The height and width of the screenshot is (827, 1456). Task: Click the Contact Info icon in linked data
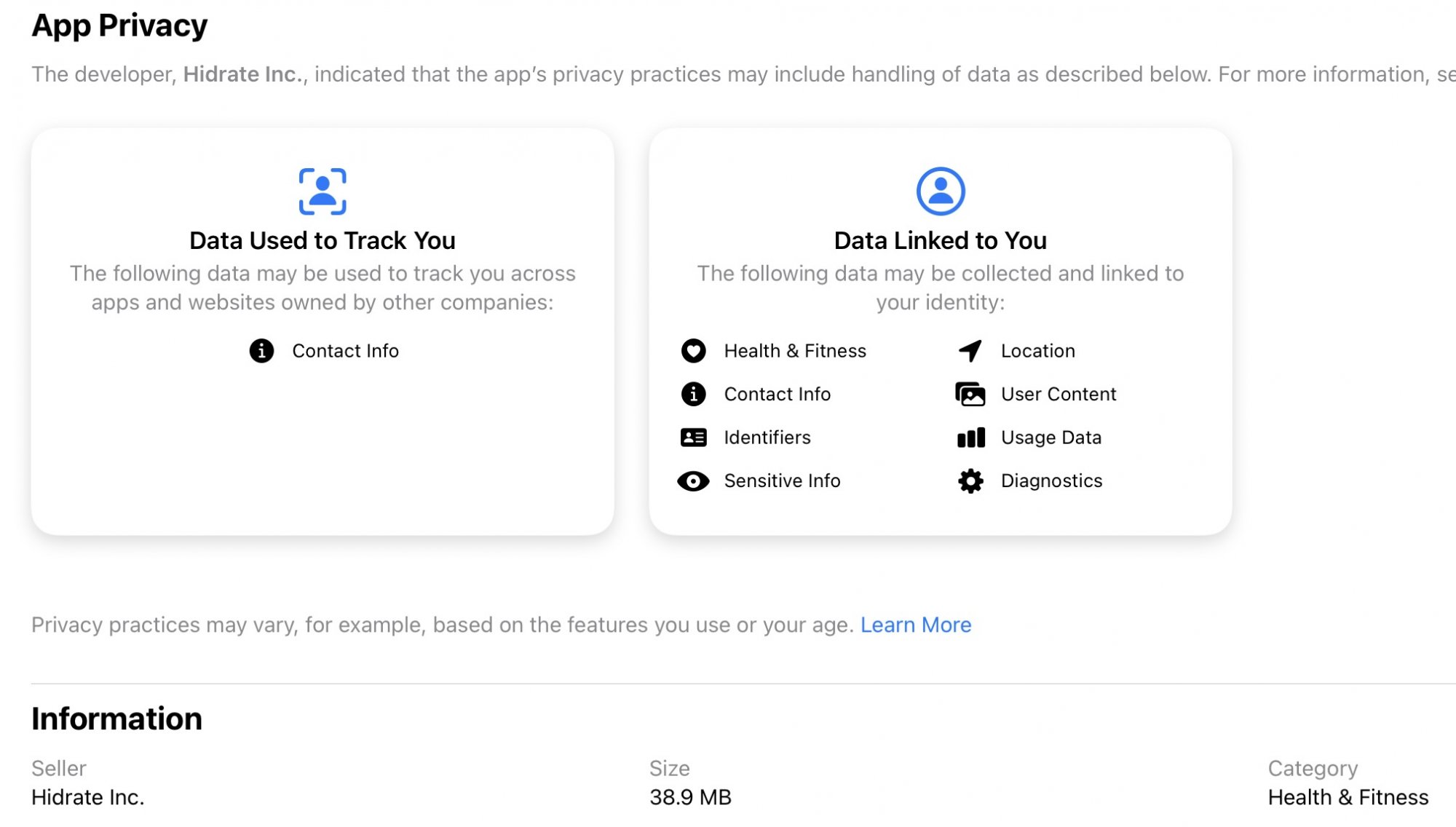point(693,394)
